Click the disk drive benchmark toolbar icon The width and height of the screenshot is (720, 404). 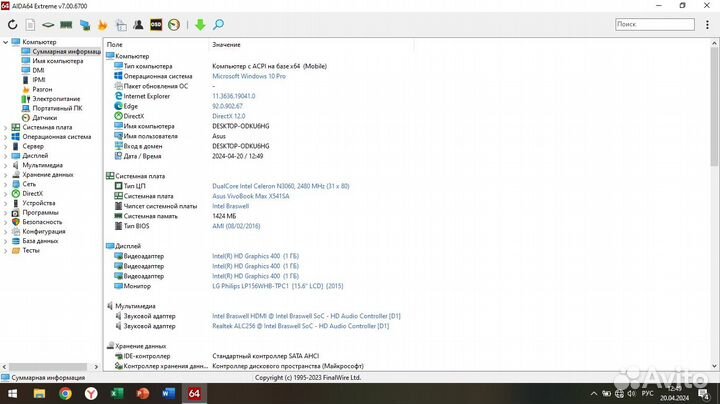48,25
